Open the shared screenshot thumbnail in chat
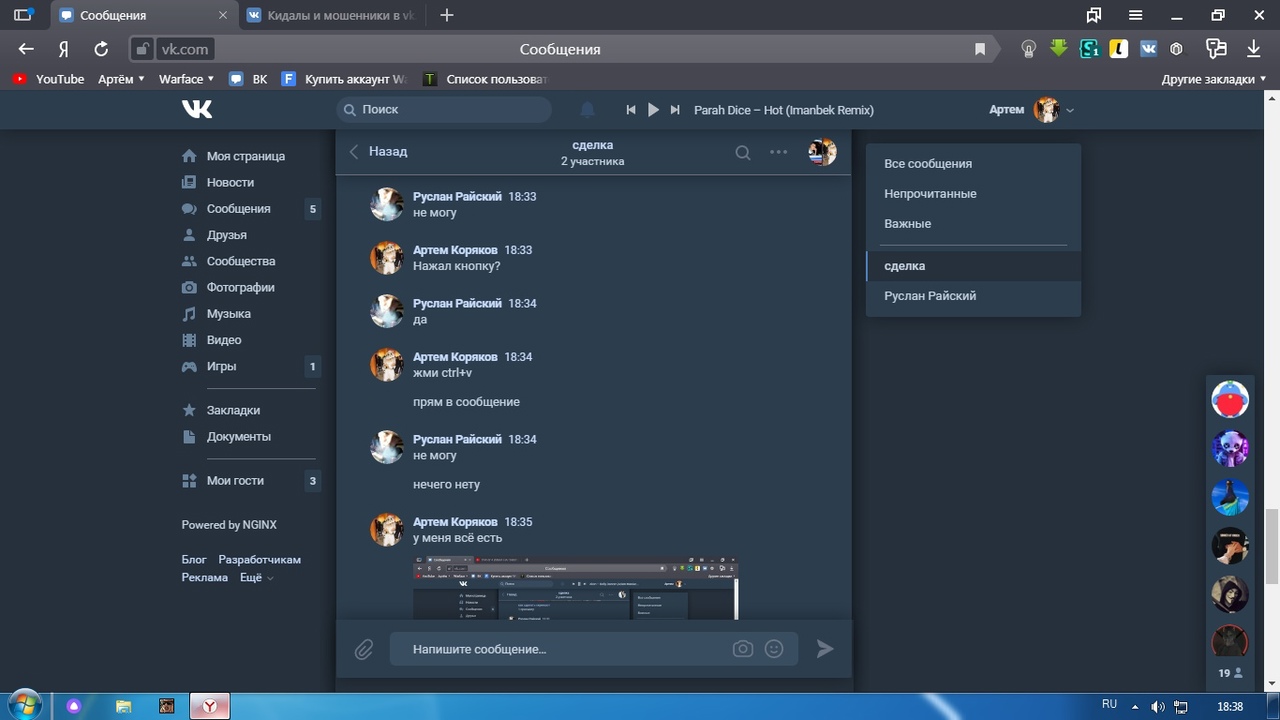 575,589
